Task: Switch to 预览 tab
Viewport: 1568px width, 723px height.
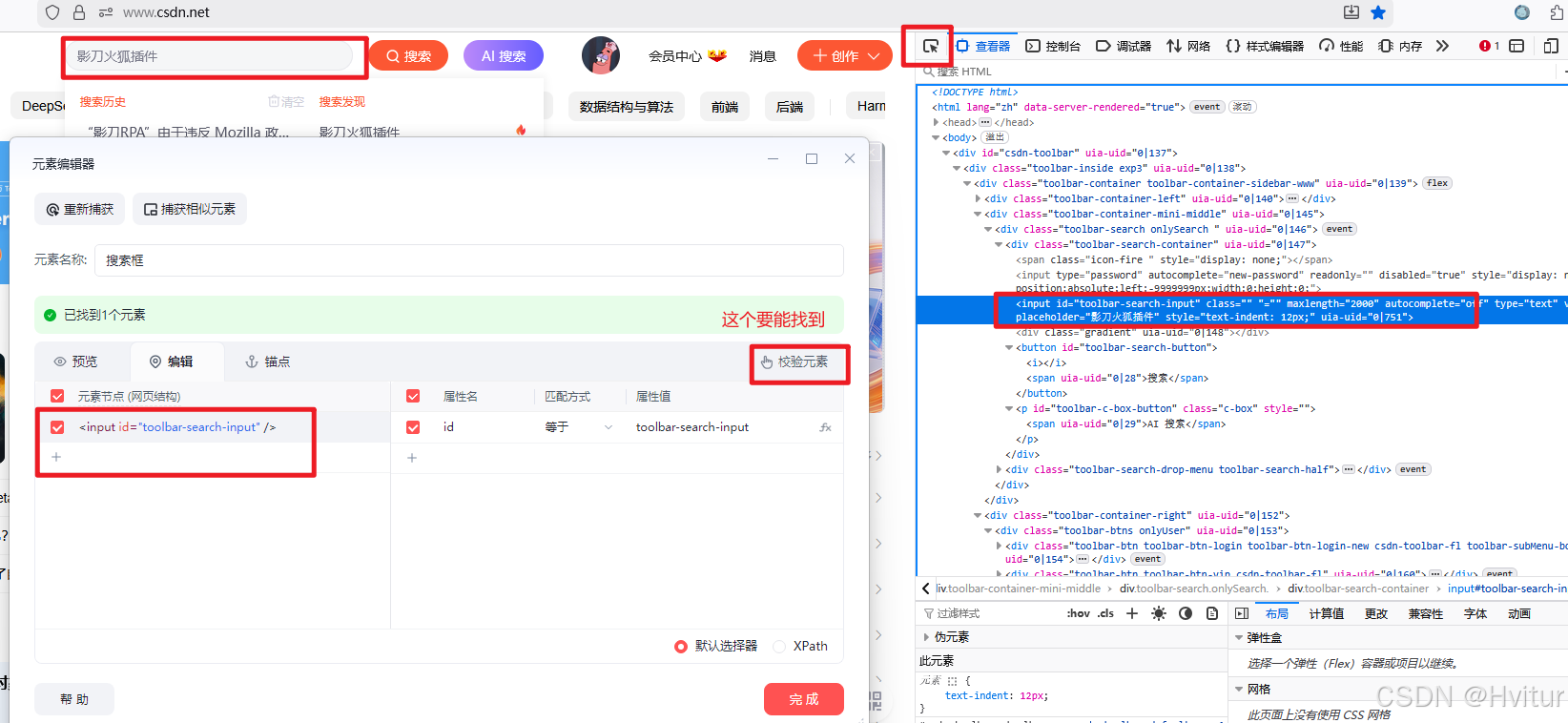Action: click(75, 361)
